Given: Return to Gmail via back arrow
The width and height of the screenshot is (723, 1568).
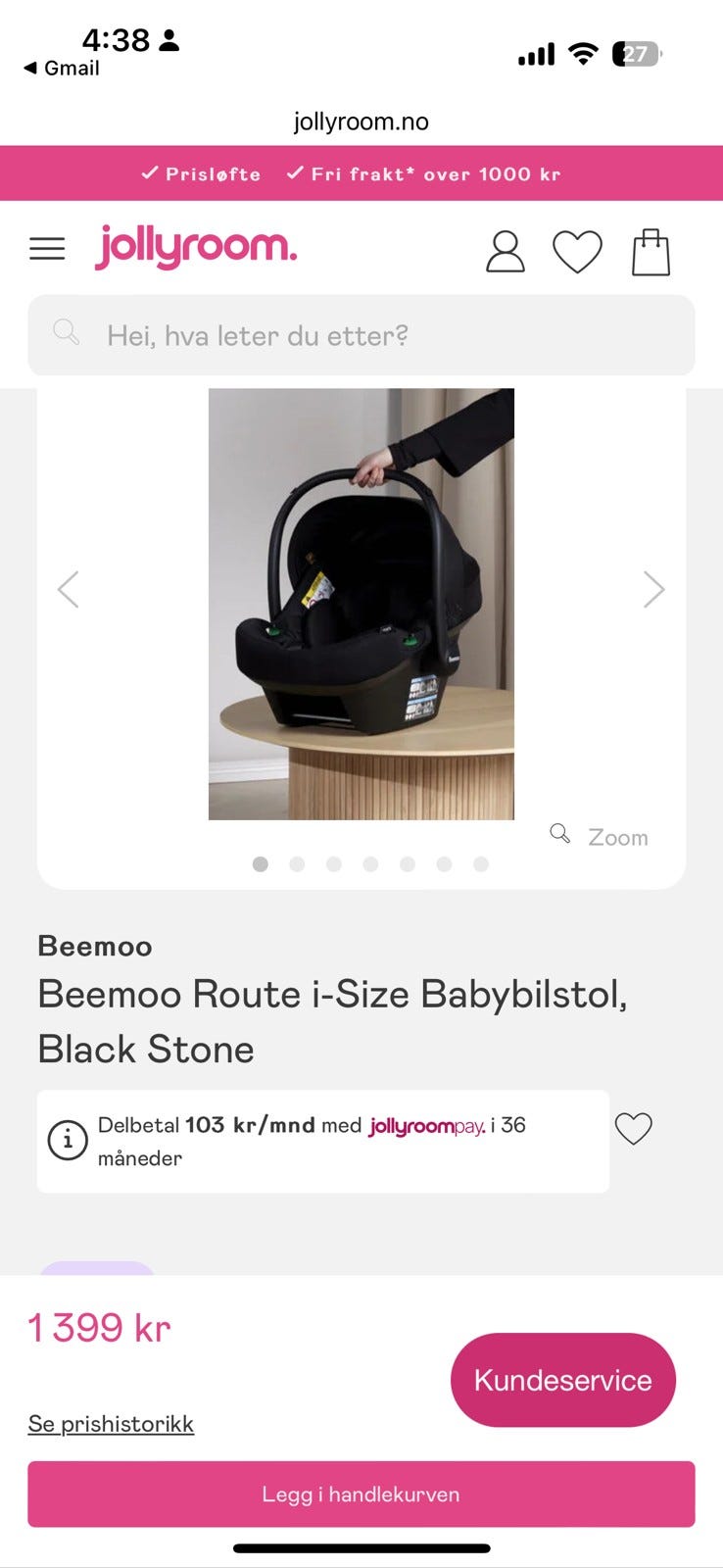Looking at the screenshot, I should (x=61, y=68).
